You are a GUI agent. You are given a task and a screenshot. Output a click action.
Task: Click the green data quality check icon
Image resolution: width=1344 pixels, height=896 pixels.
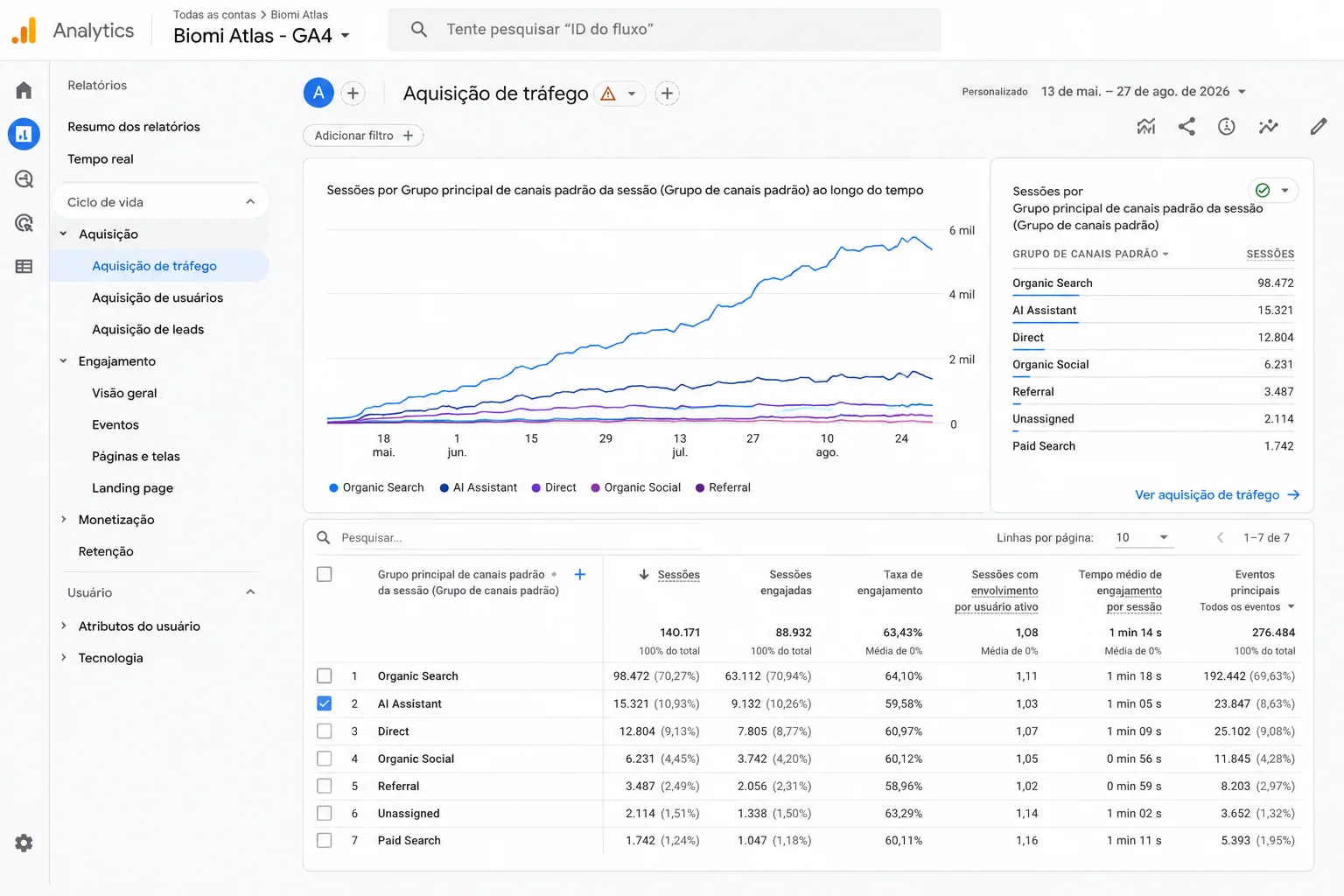pyautogui.click(x=1263, y=190)
